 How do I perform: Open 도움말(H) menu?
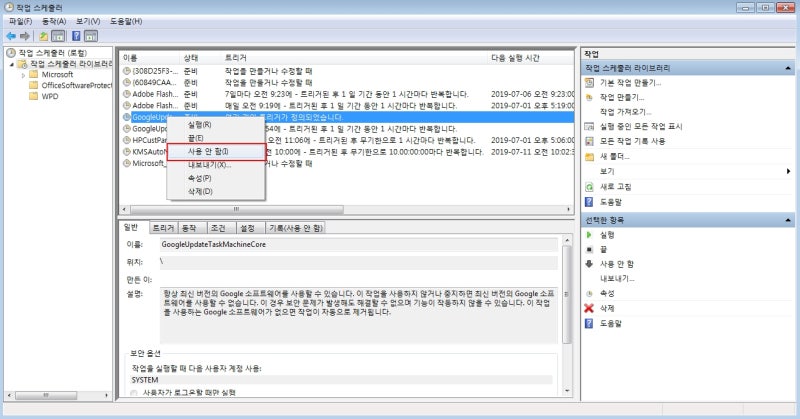tap(126, 21)
